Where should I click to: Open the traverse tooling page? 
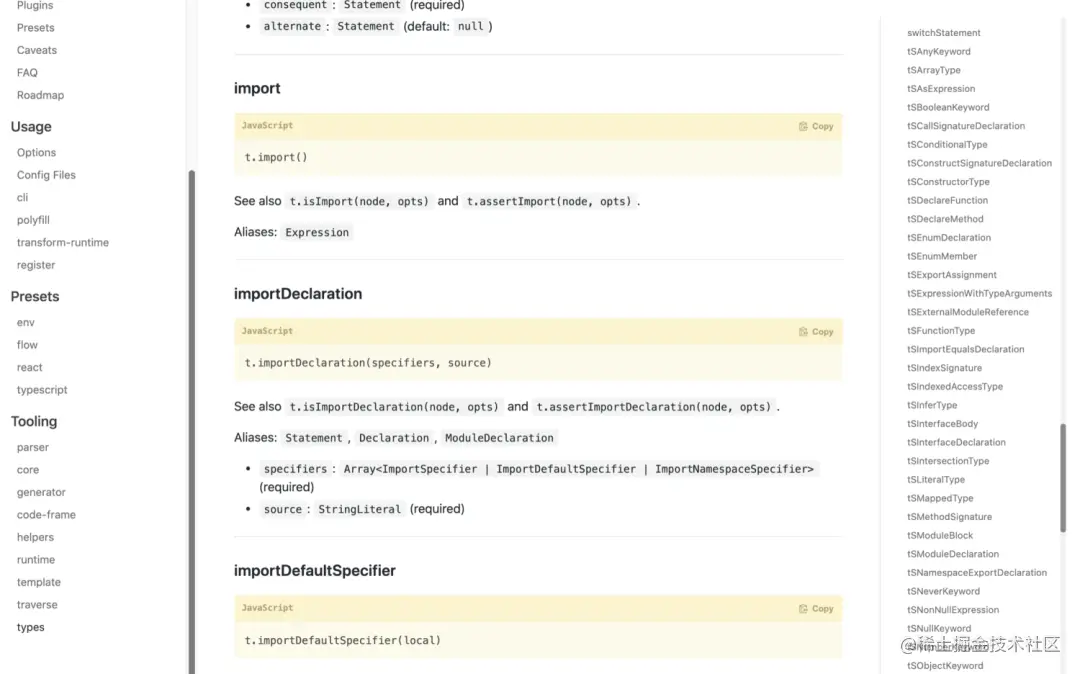[x=37, y=604]
